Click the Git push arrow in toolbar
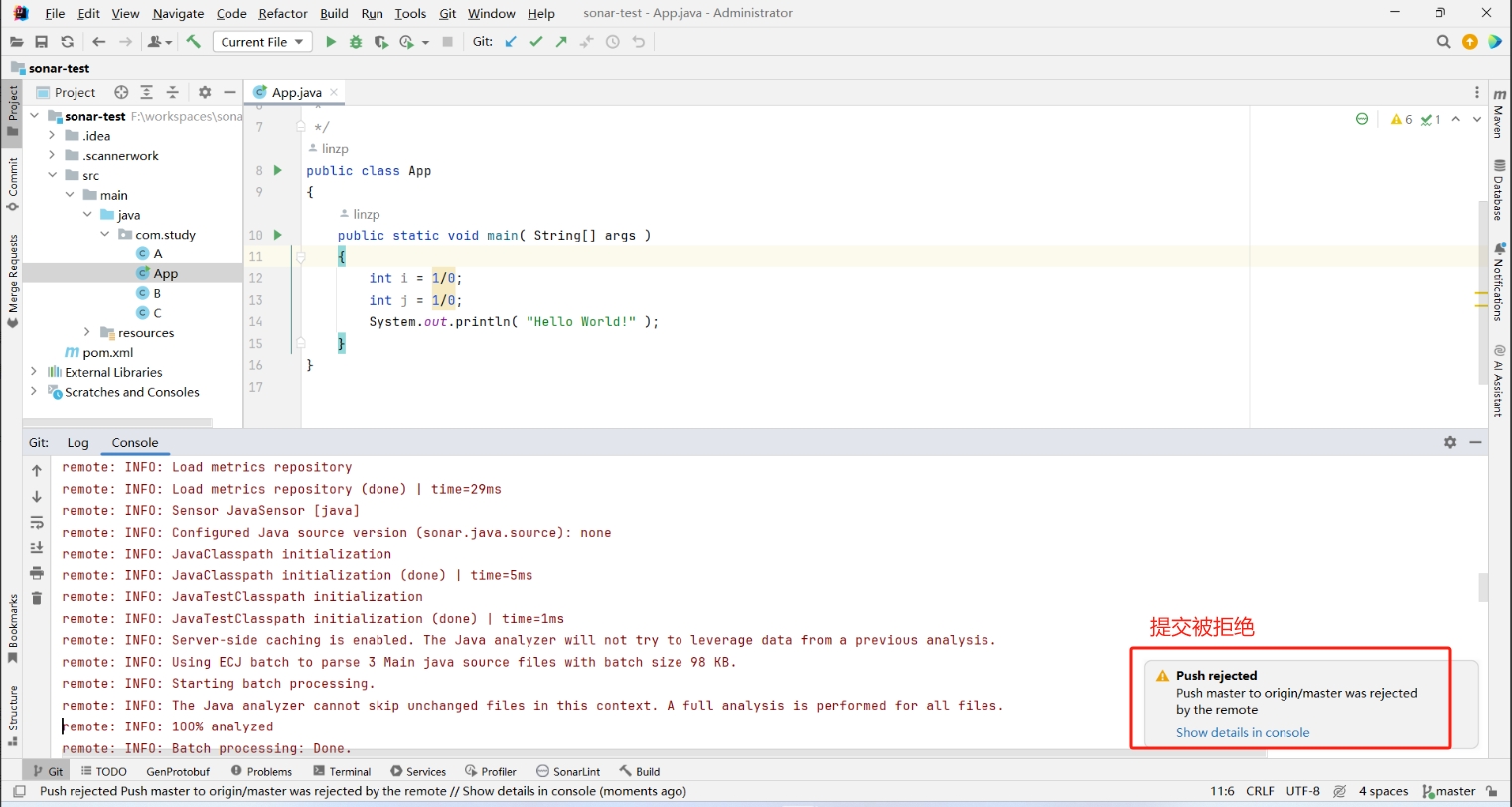Image resolution: width=1512 pixels, height=807 pixels. click(x=561, y=42)
